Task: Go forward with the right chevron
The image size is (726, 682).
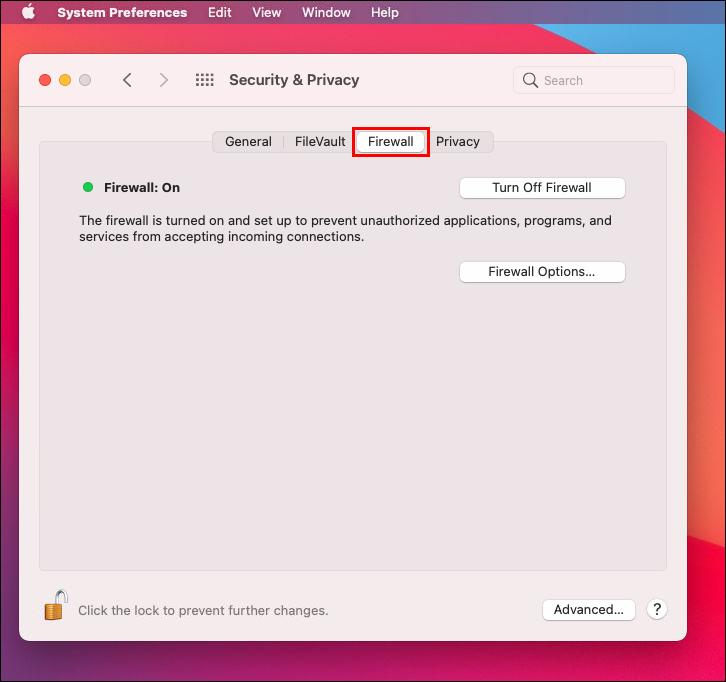Action: tap(163, 80)
